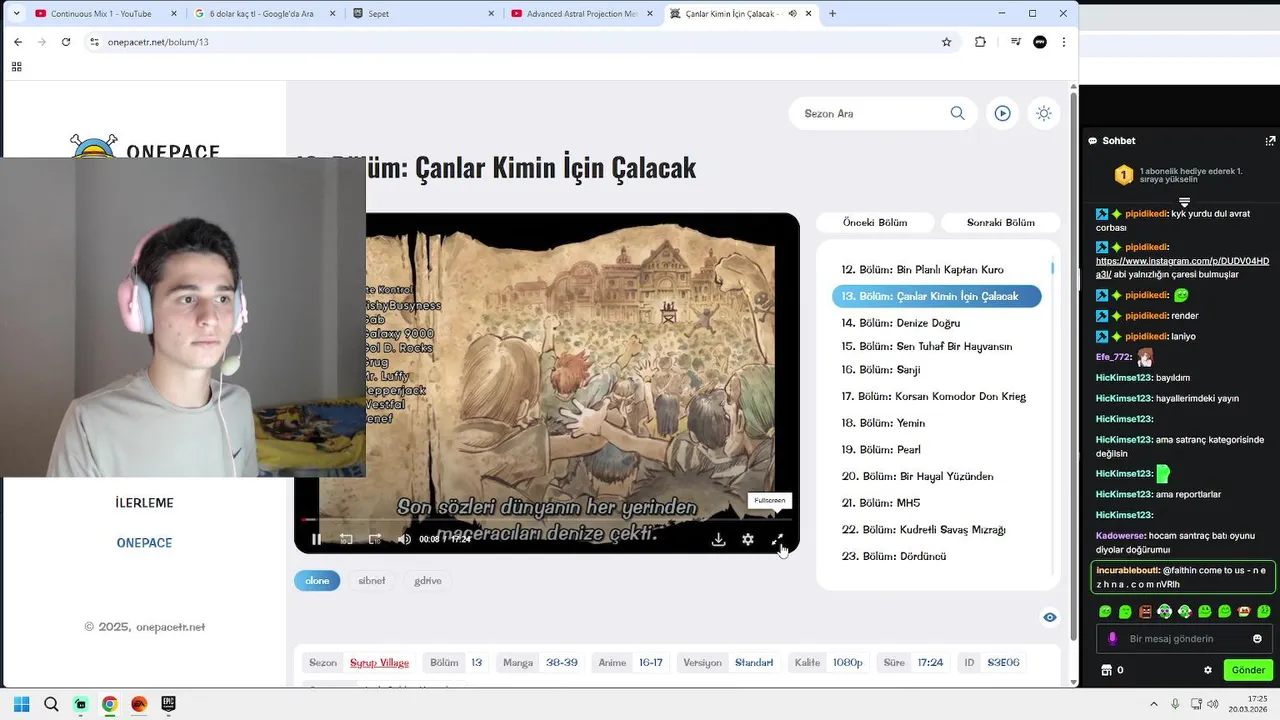Toggle the blue eye visibility icon

[x=1050, y=617]
